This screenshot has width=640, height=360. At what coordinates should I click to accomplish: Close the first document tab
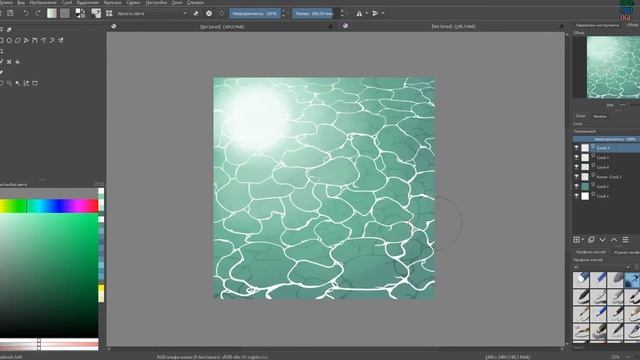click(331, 27)
